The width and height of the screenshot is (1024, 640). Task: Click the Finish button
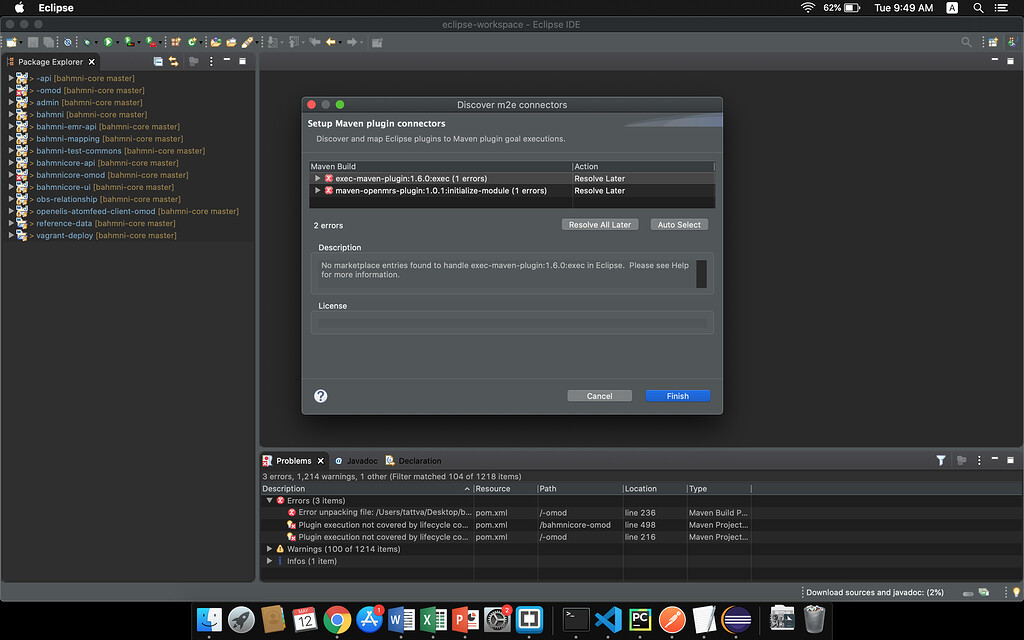[677, 395]
